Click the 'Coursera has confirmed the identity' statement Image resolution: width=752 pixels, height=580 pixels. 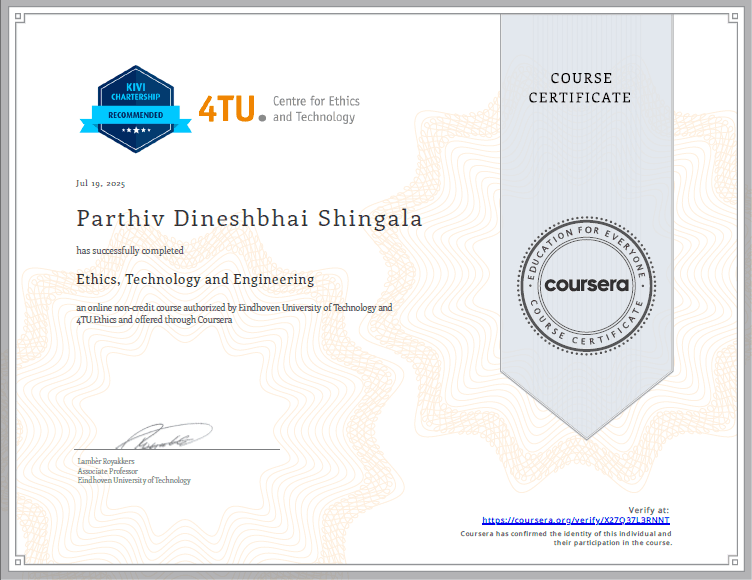click(x=566, y=538)
